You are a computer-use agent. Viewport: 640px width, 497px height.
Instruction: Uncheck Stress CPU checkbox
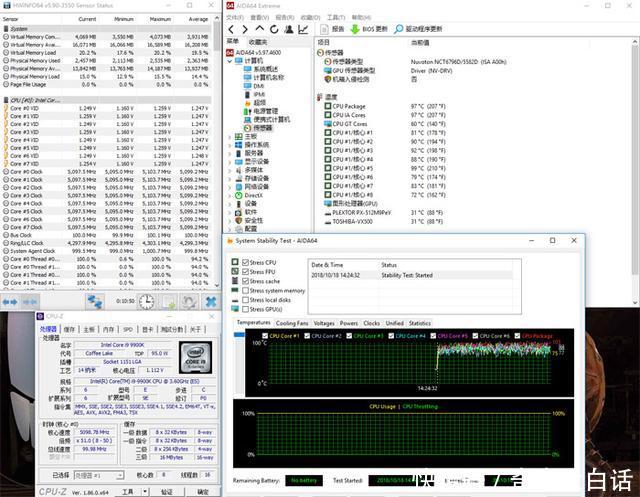click(245, 262)
